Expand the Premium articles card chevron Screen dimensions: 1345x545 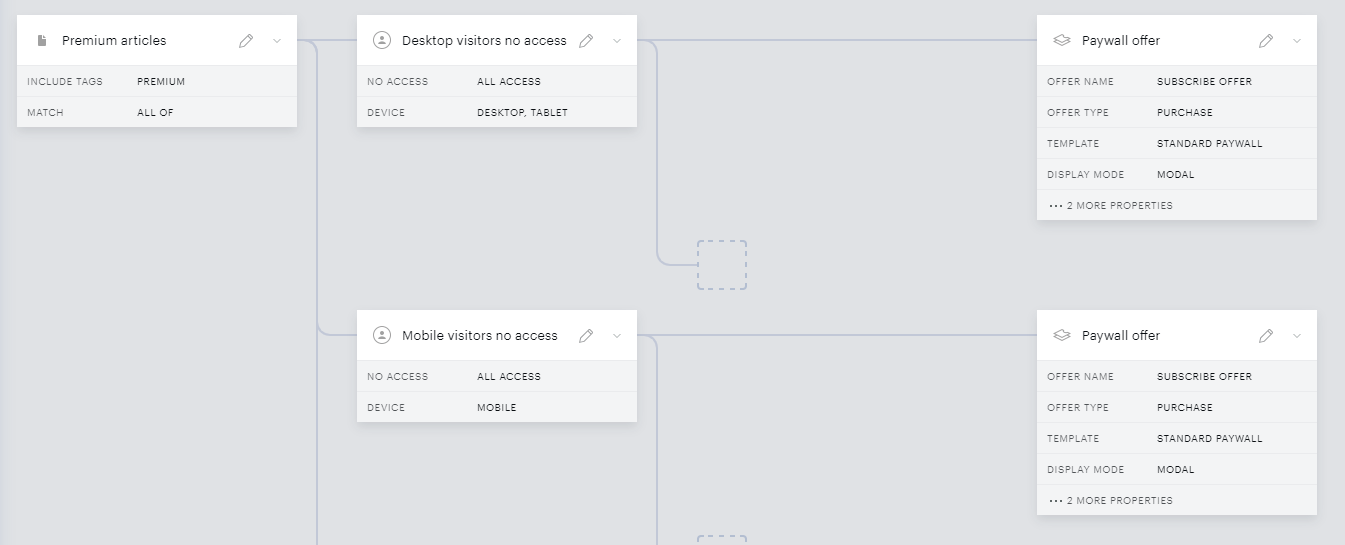click(277, 41)
